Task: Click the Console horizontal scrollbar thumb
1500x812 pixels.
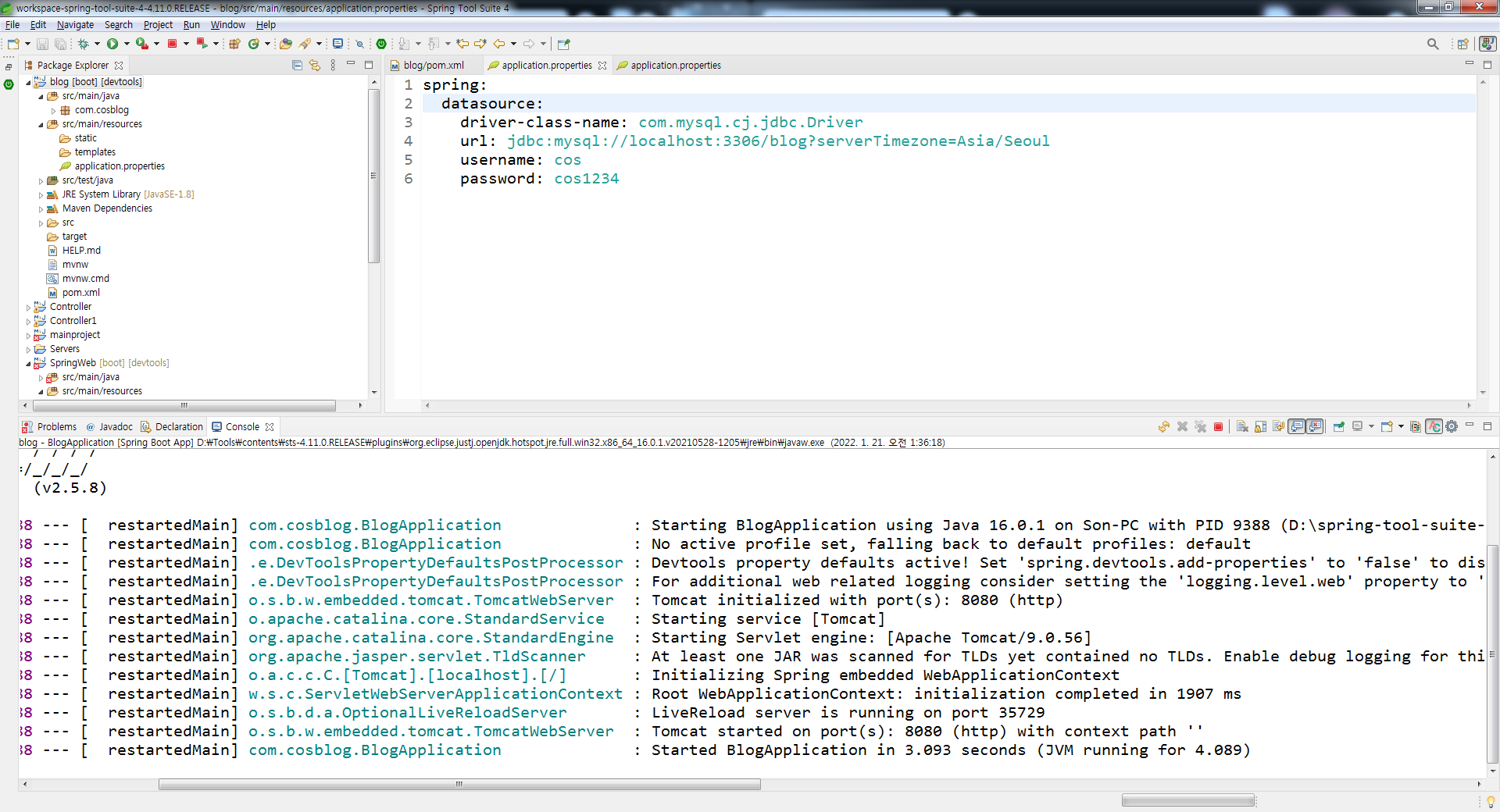Action: [459, 784]
